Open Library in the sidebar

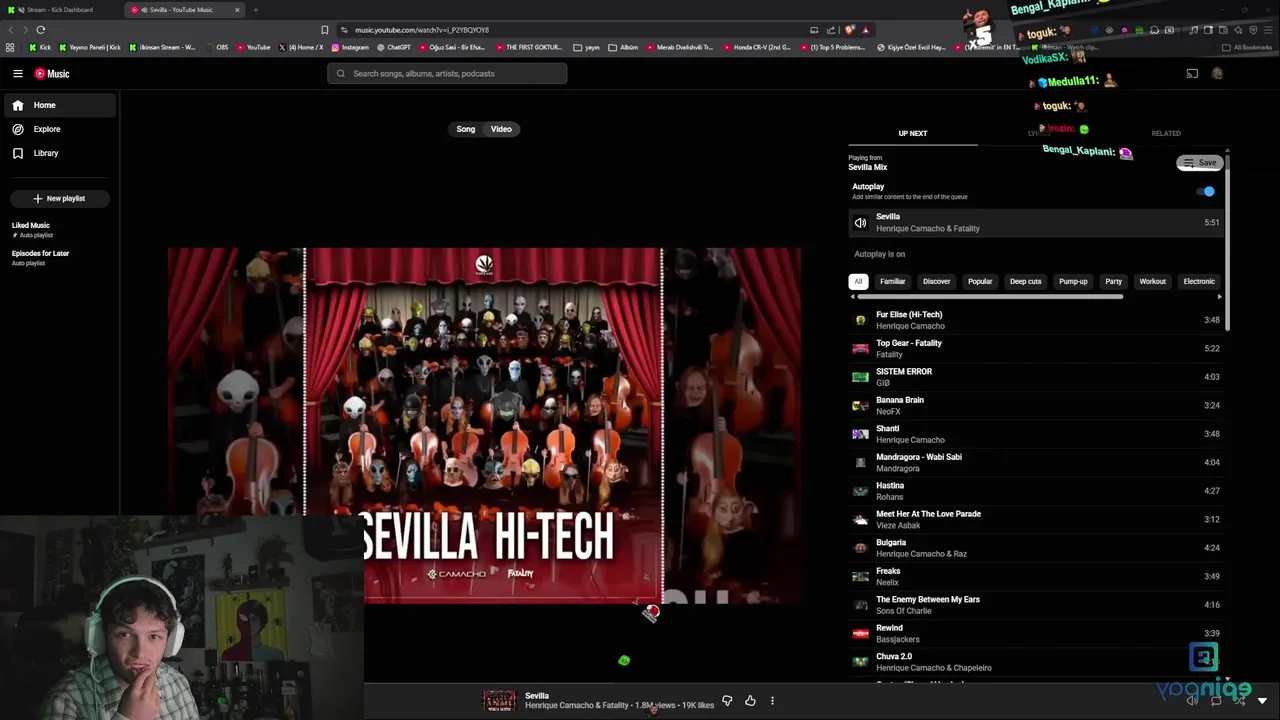[x=60, y=153]
